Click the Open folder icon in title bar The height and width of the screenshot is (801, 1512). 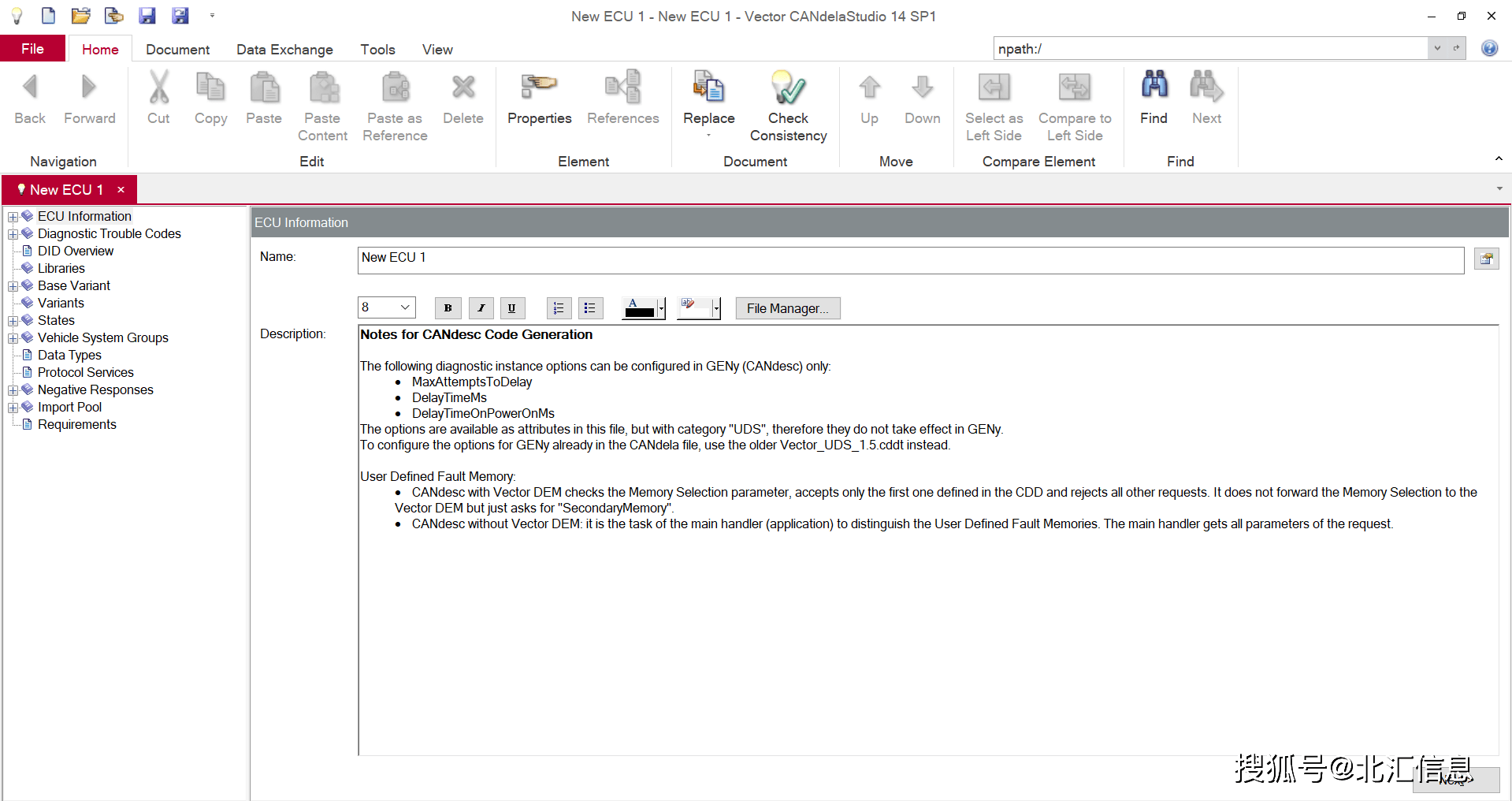click(80, 16)
